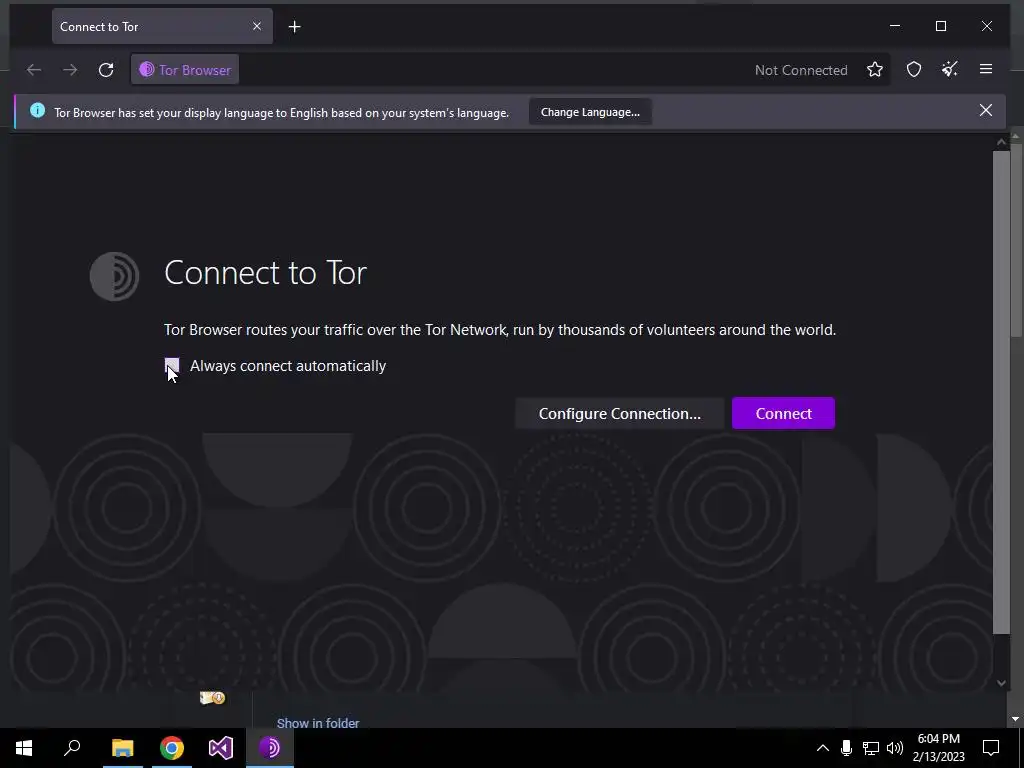The width and height of the screenshot is (1024, 768).
Task: Click the network tray icon
Action: 871,748
